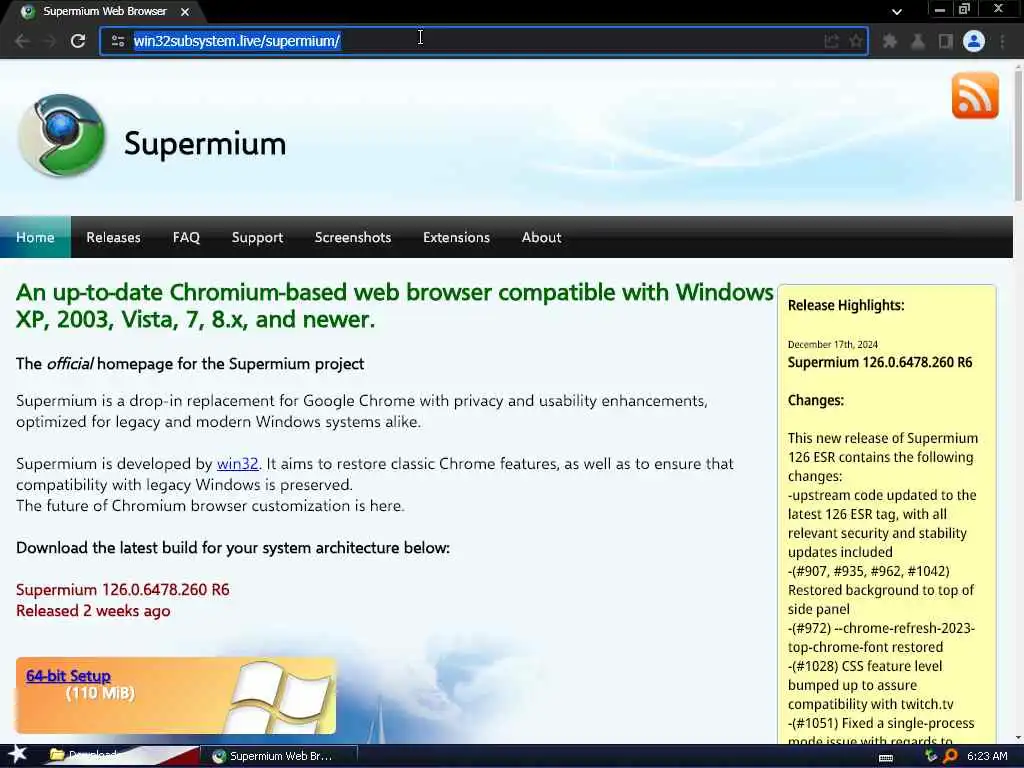Open the About navigation item
Viewport: 1024px width, 768px height.
(541, 237)
